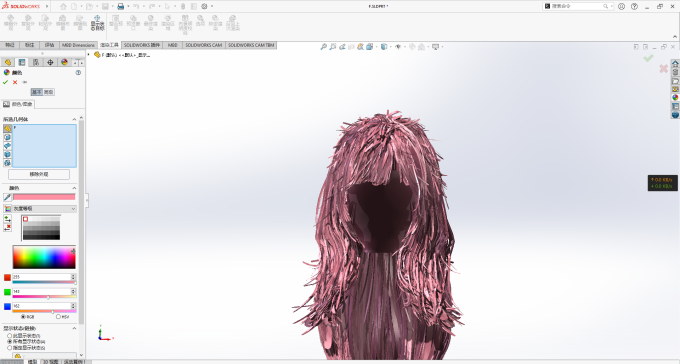Open the PropertyManager tab icon
The width and height of the screenshot is (680, 364).
tap(22, 62)
